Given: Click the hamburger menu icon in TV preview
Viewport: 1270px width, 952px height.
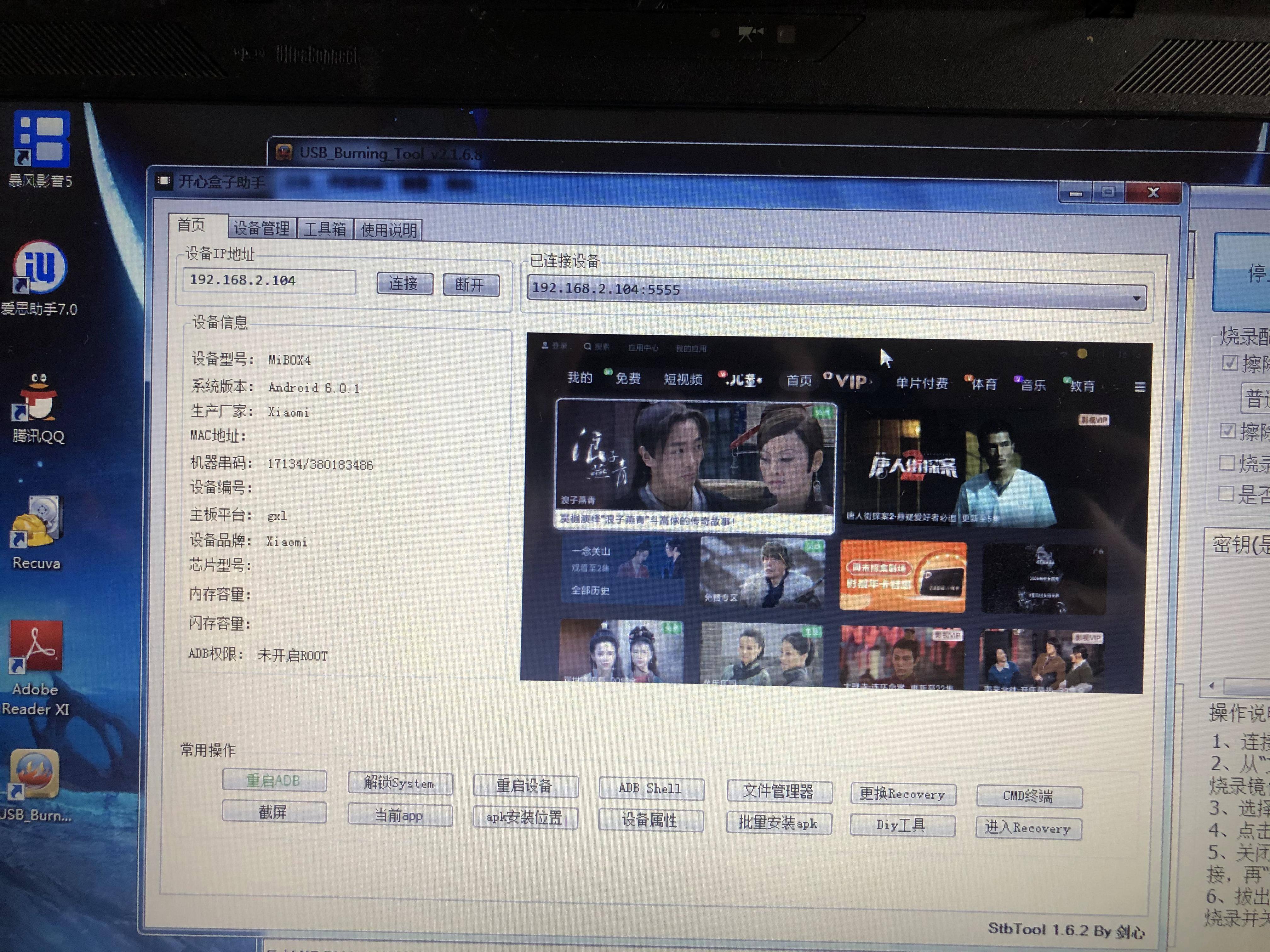Looking at the screenshot, I should click(1140, 387).
